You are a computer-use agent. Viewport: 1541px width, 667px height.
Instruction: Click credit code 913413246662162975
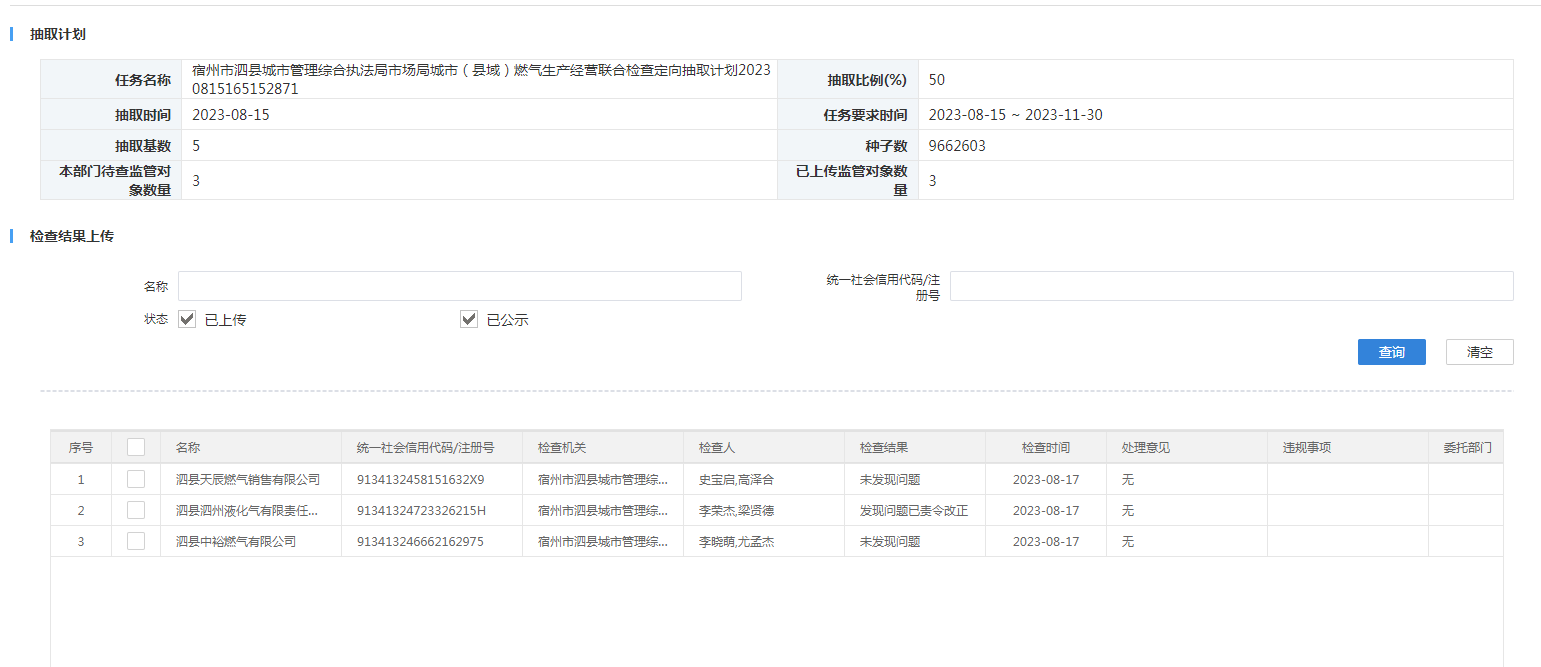point(420,542)
